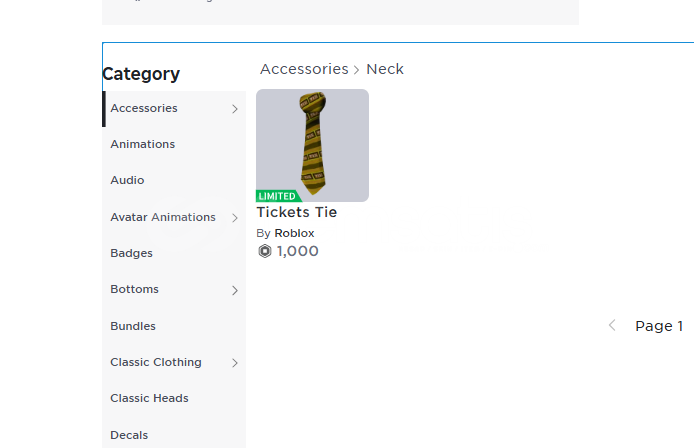694x448 pixels.
Task: Expand the Avatar Animations chevron
Action: point(235,218)
